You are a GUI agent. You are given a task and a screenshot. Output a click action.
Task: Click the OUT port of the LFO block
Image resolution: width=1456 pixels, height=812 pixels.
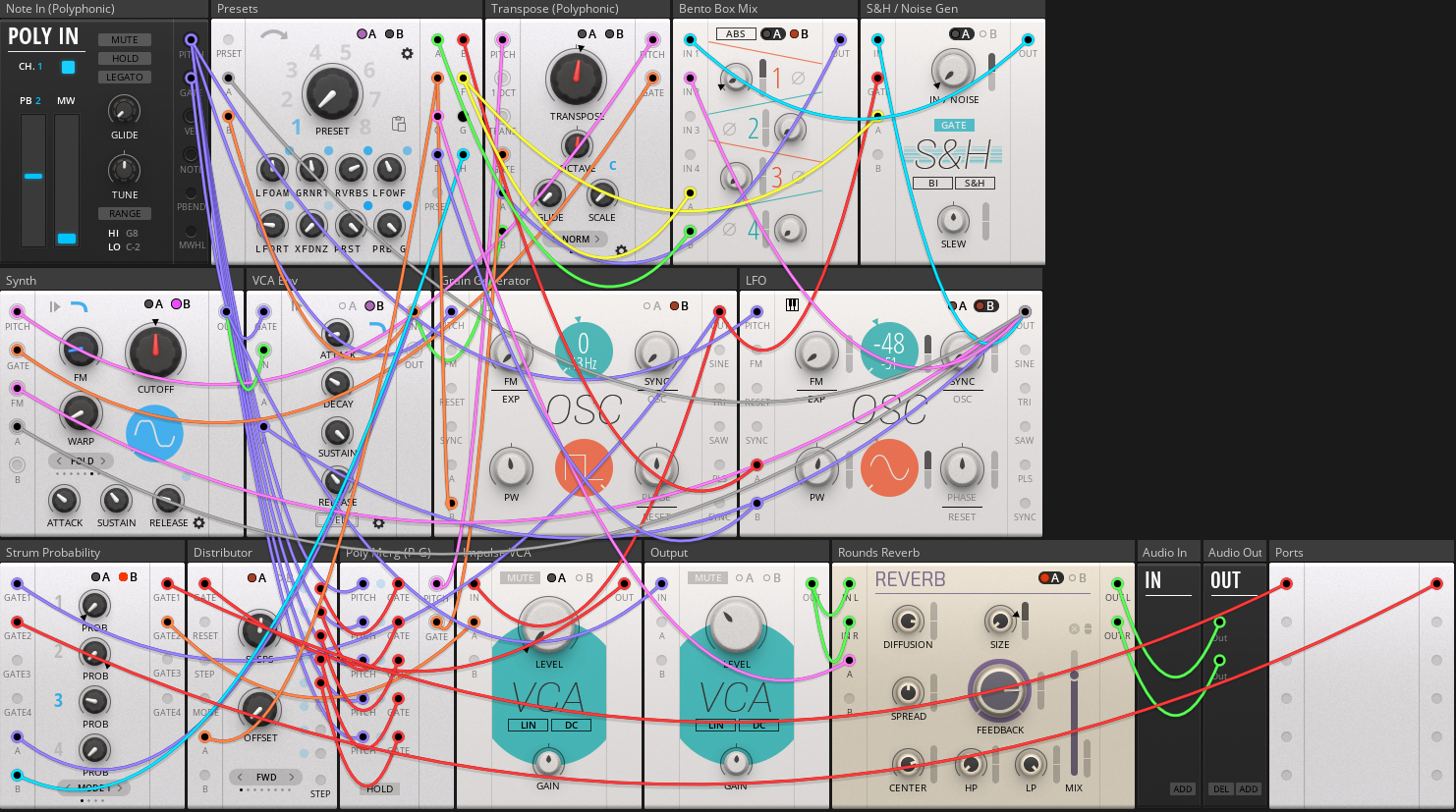click(1025, 312)
